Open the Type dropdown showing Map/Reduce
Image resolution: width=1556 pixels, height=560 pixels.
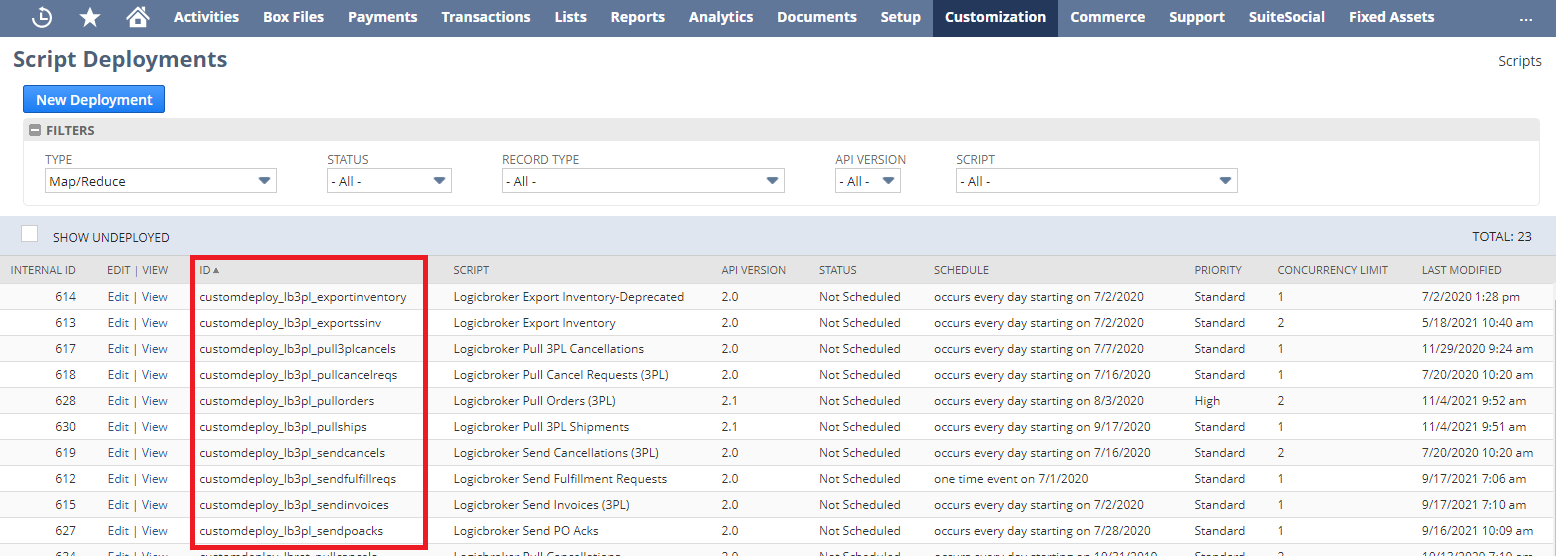pos(160,181)
